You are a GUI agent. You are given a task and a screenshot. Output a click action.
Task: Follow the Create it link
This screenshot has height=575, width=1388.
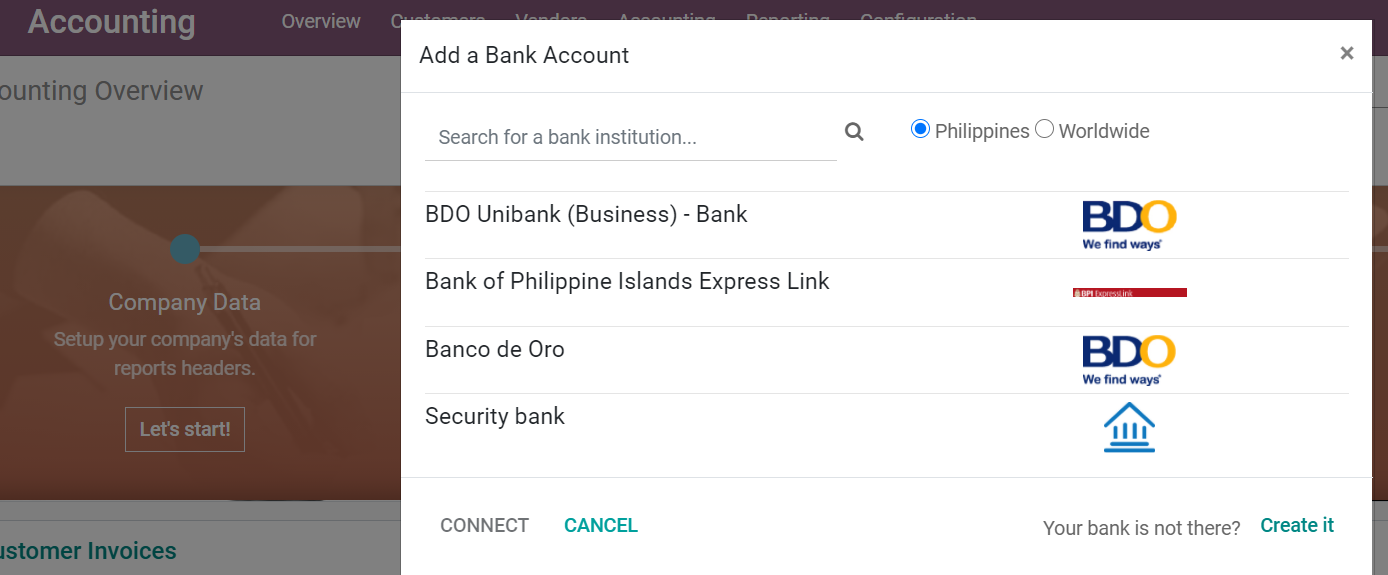pos(1296,526)
